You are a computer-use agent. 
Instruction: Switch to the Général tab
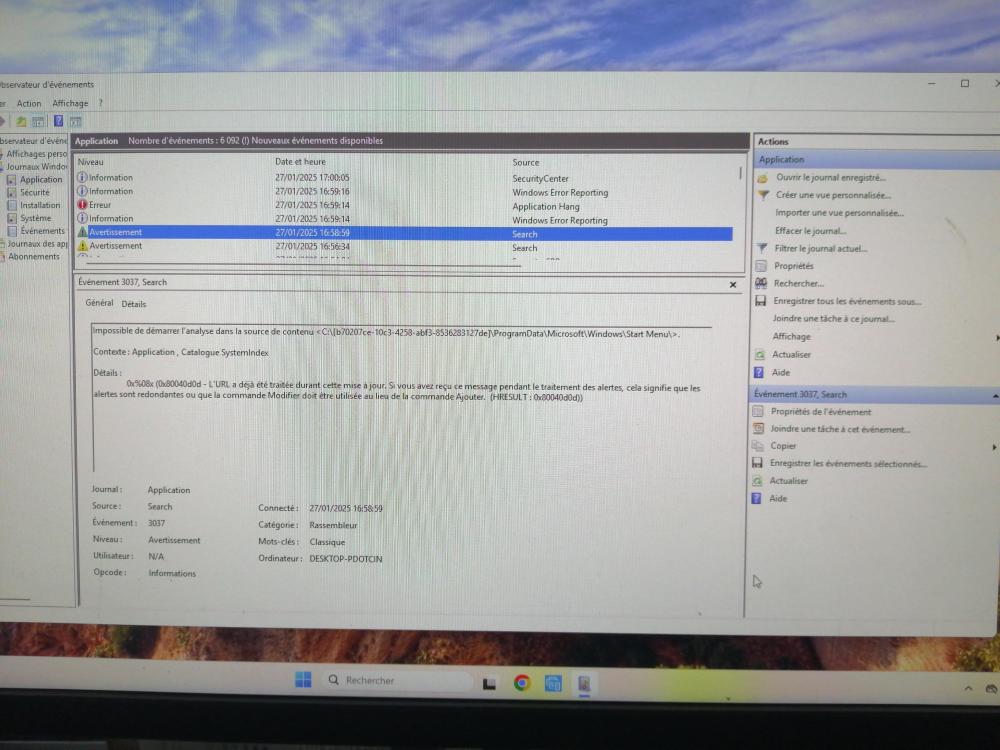pyautogui.click(x=99, y=303)
